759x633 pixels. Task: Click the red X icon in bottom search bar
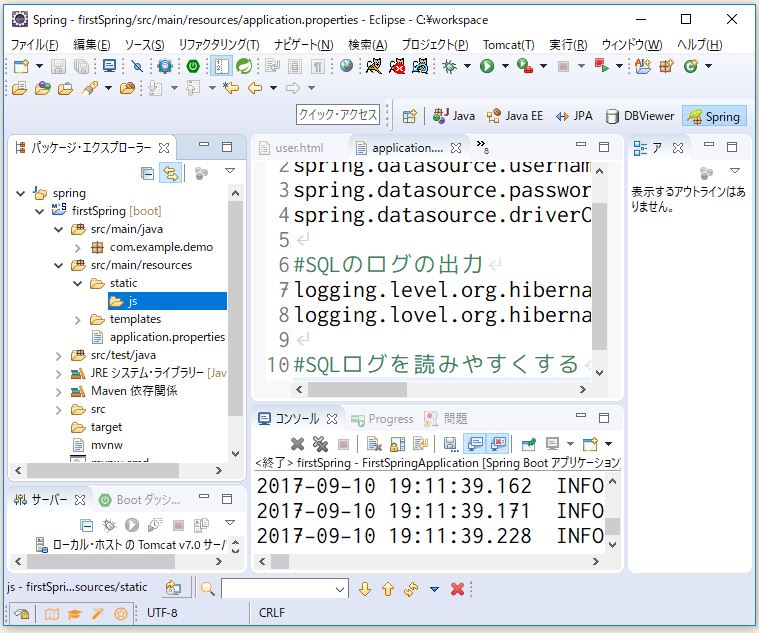[x=457, y=589]
